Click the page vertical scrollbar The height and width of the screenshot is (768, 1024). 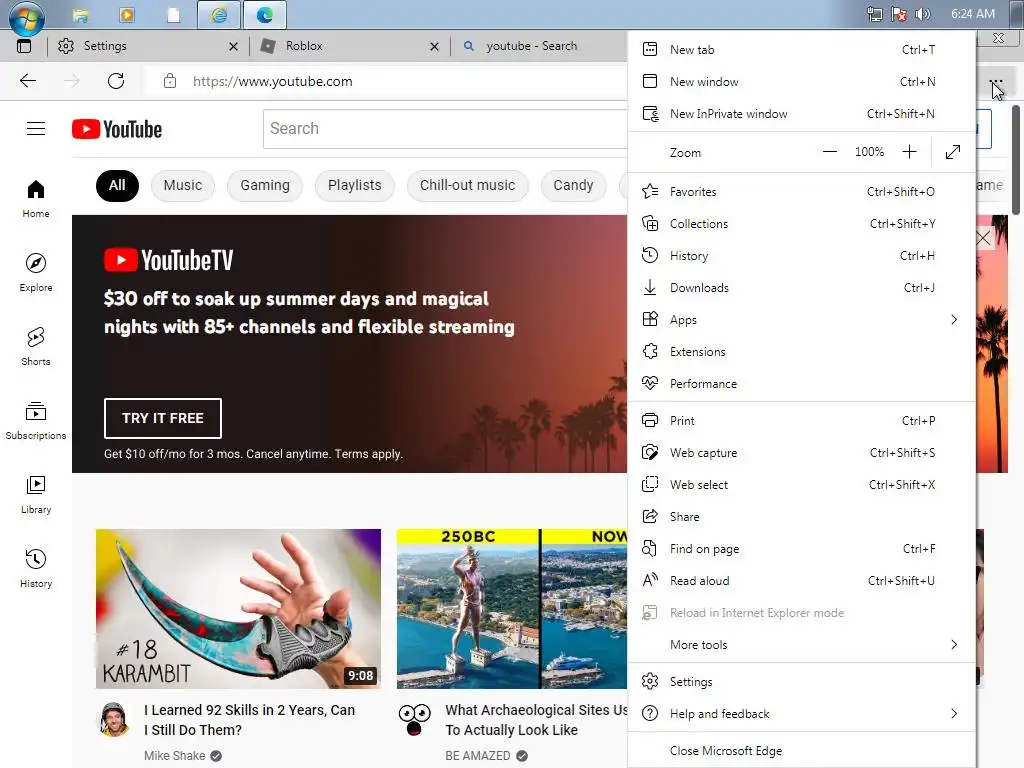point(1016,159)
